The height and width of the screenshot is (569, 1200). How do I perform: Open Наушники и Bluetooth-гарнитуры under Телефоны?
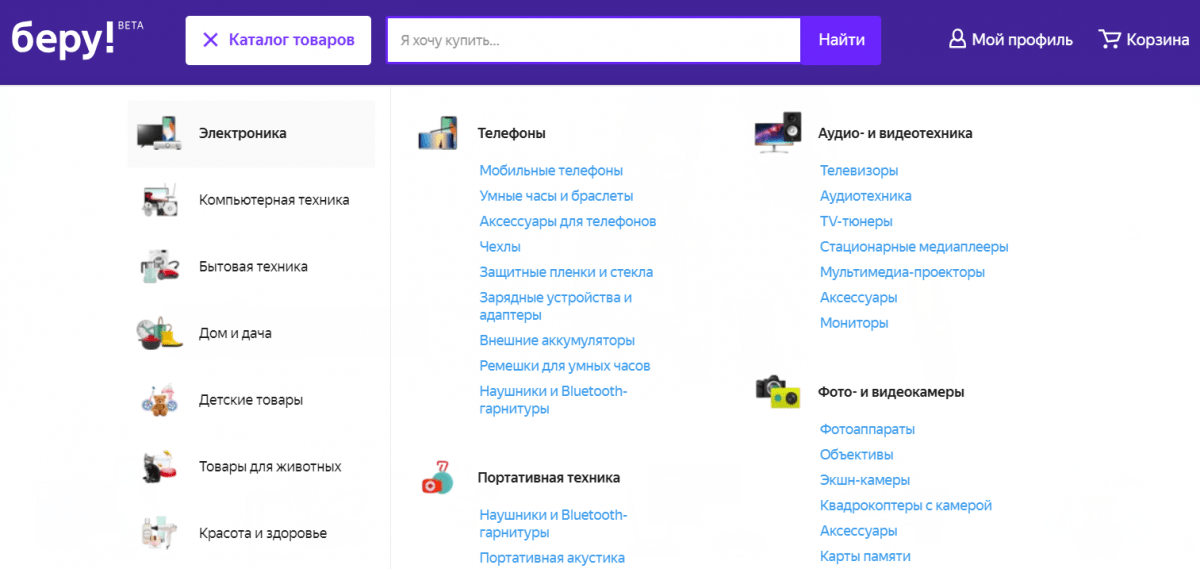click(554, 400)
